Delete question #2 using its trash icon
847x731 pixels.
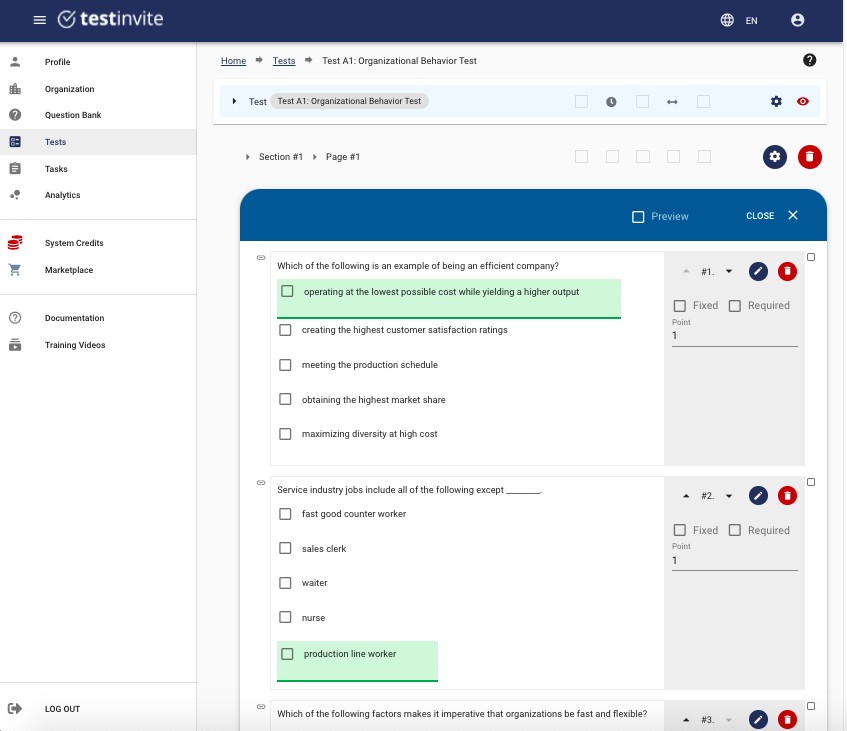[x=787, y=496]
